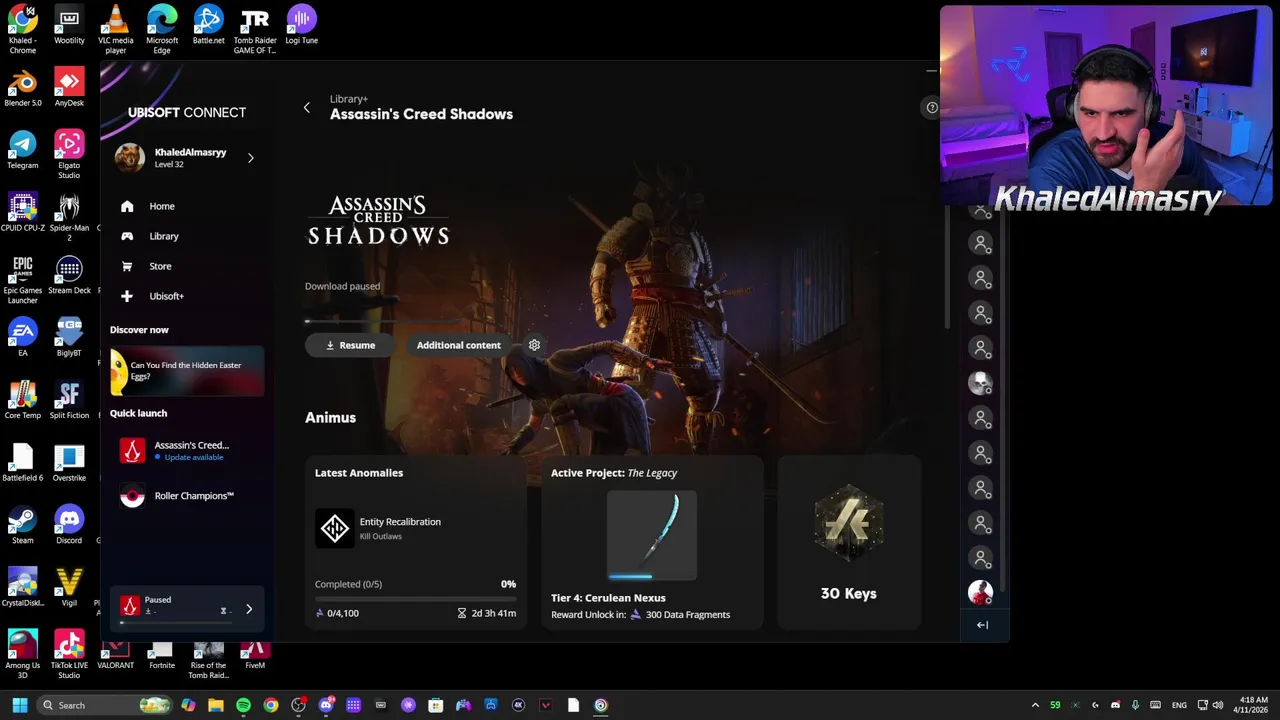Open Windows Start menu
The width and height of the screenshot is (1280, 720).
coord(20,705)
